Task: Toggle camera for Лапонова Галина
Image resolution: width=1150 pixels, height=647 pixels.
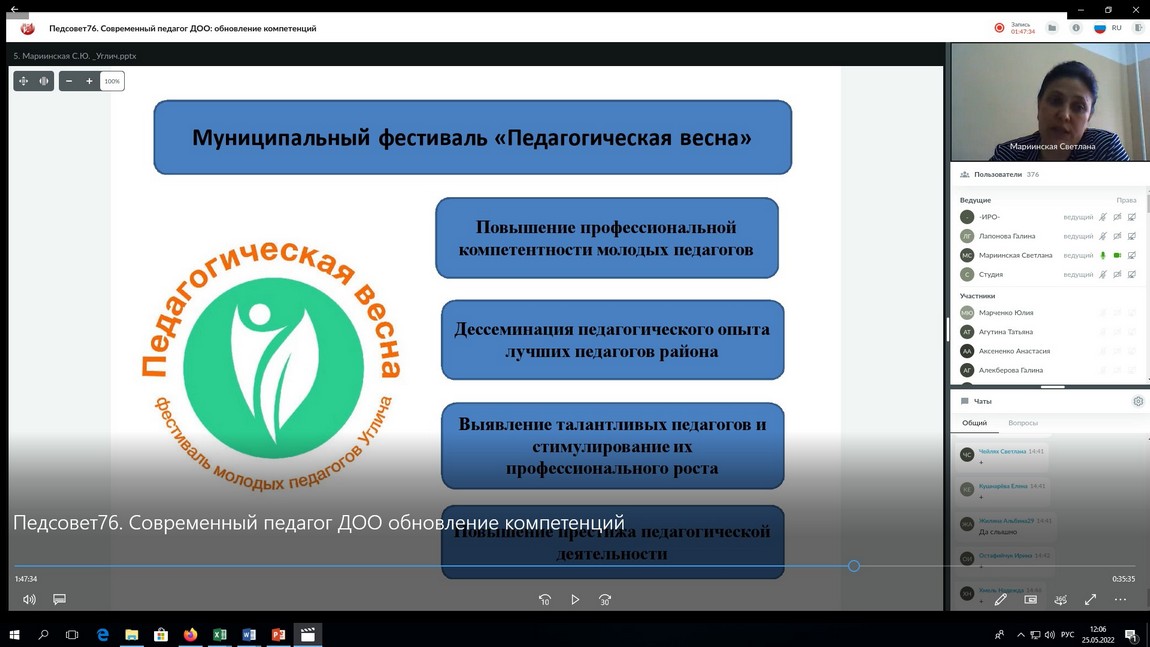Action: click(1117, 236)
